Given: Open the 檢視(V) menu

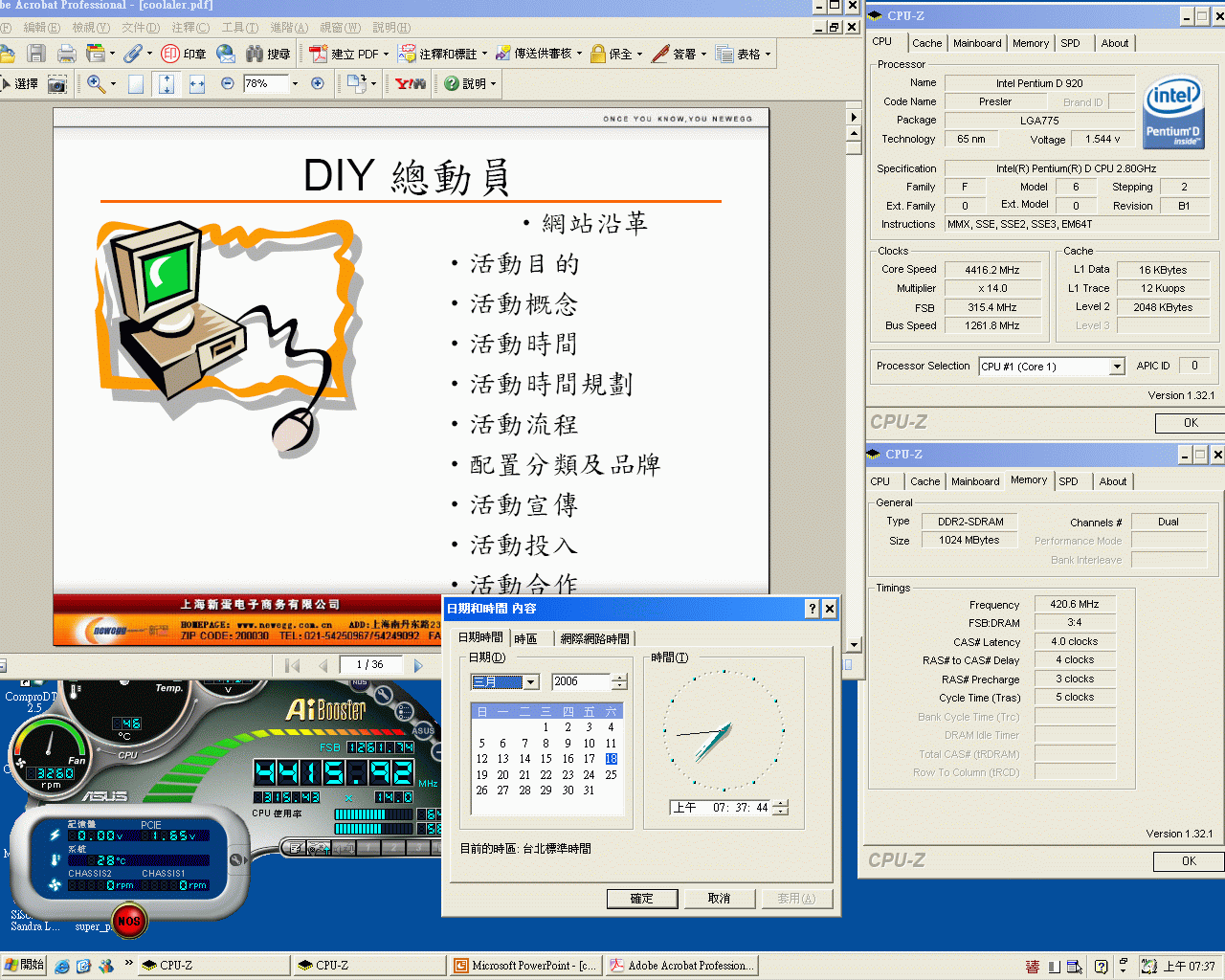Looking at the screenshot, I should (91, 28).
